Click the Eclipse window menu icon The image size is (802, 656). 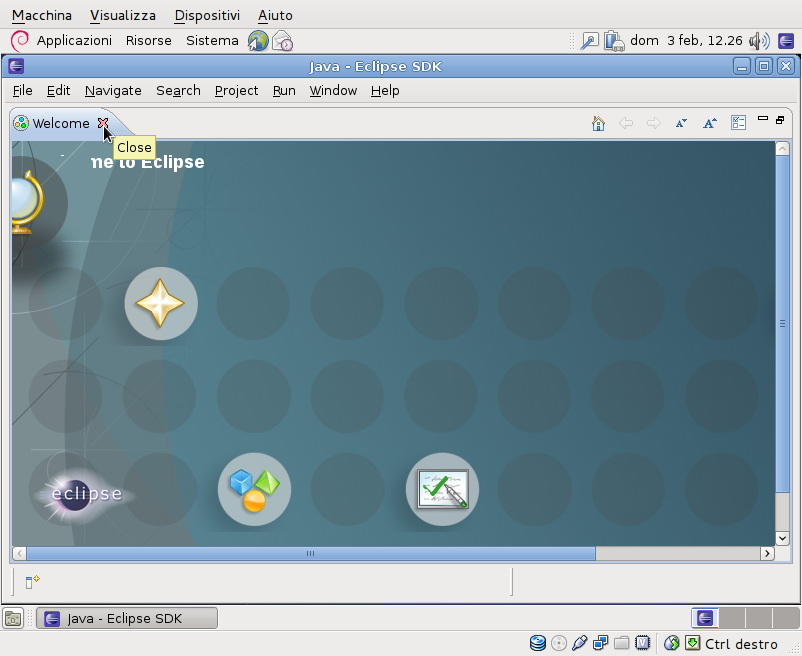(x=16, y=66)
